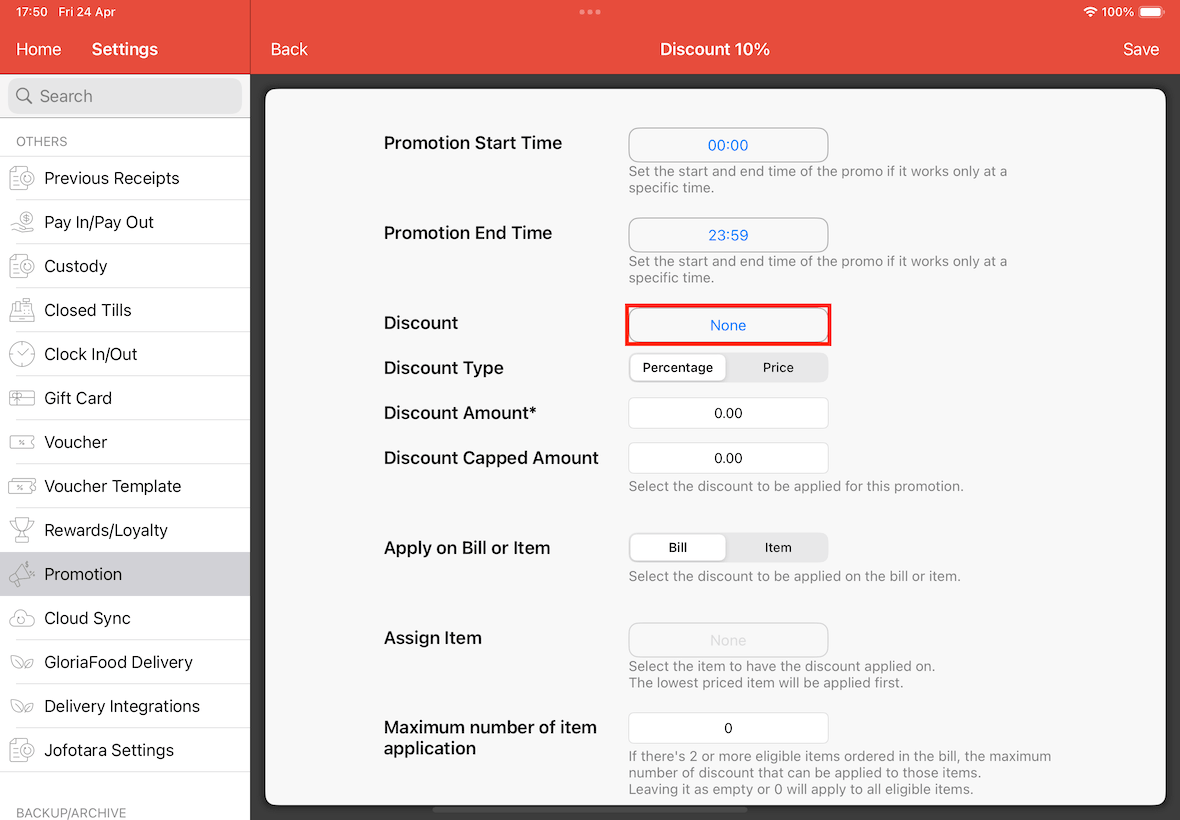Image resolution: width=1180 pixels, height=820 pixels.
Task: Click the Rewards/Loyalty trophy icon
Action: click(22, 530)
